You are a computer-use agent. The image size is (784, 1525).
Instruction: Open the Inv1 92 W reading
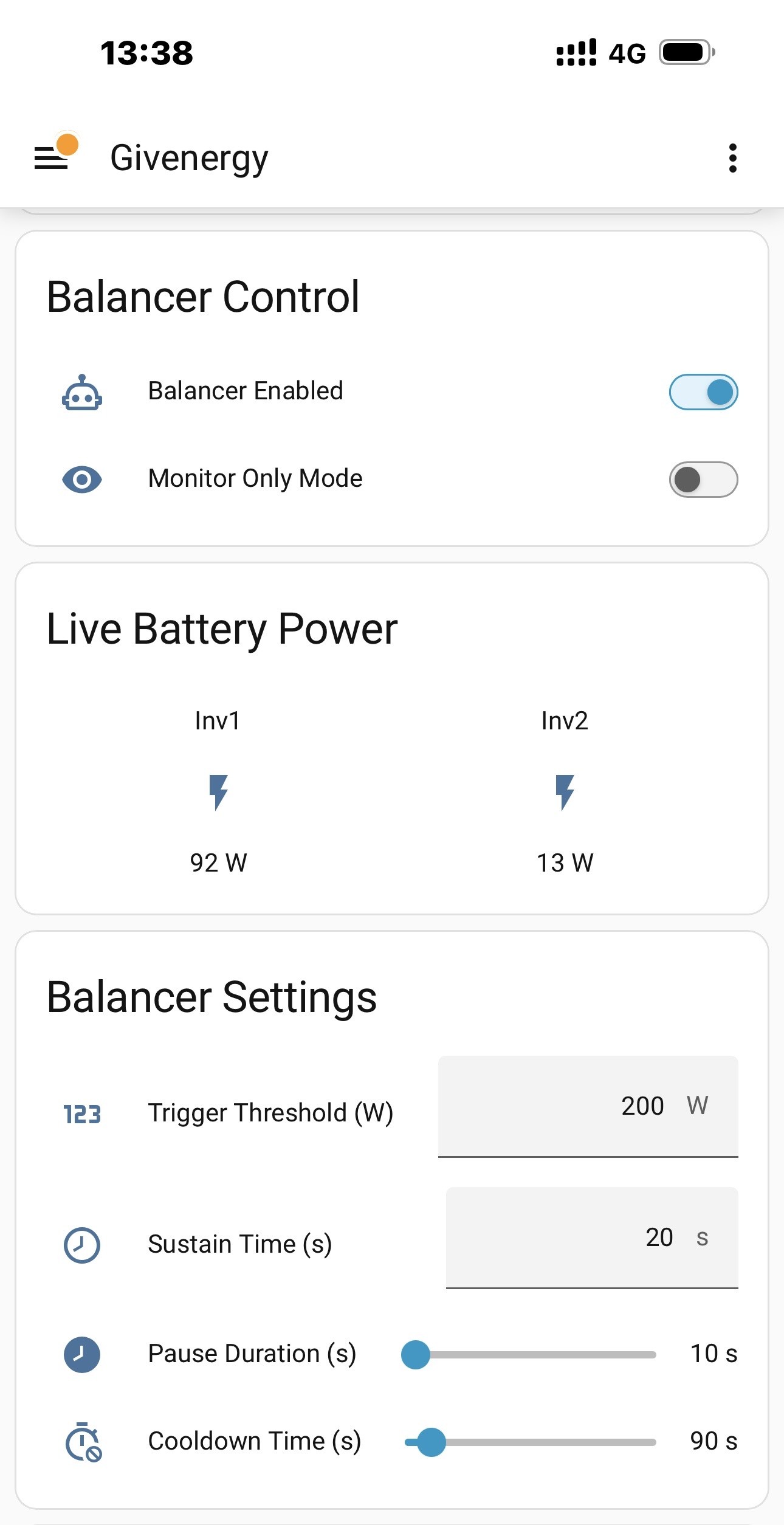point(218,862)
